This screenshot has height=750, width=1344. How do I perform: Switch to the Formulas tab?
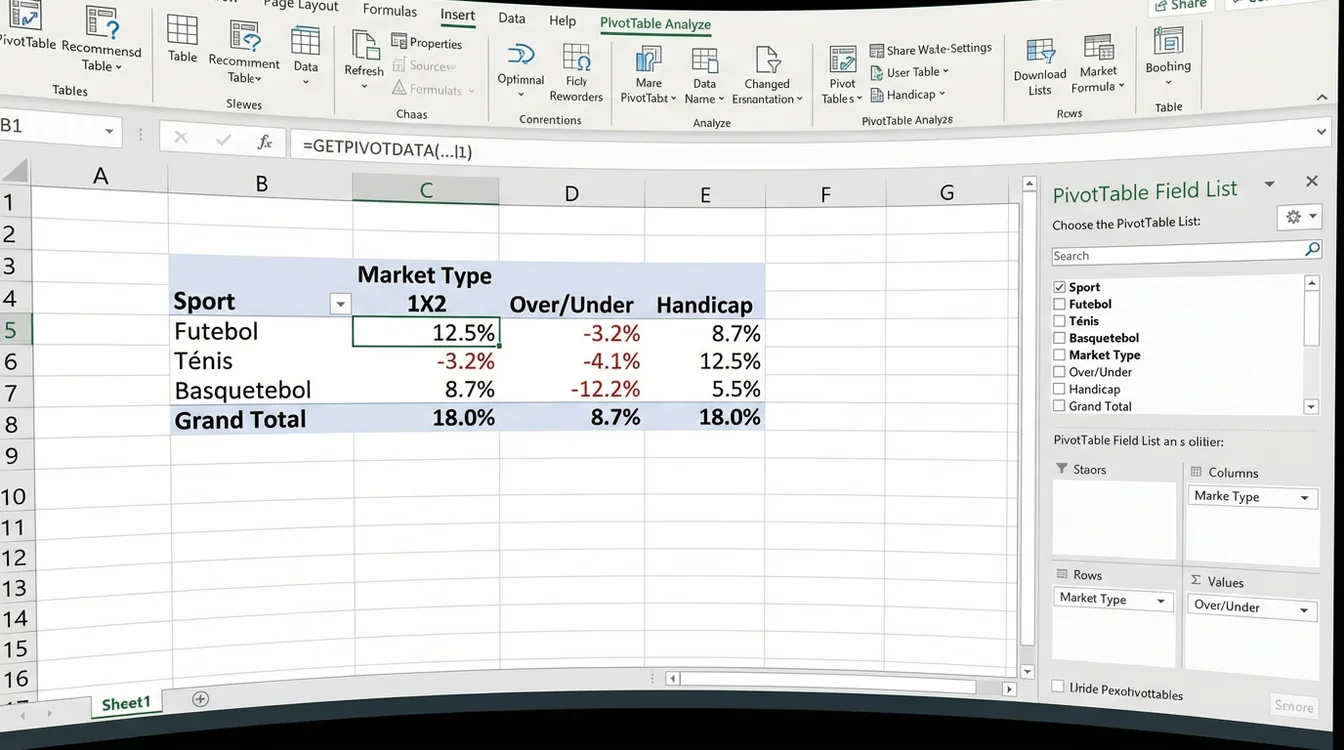pos(390,10)
